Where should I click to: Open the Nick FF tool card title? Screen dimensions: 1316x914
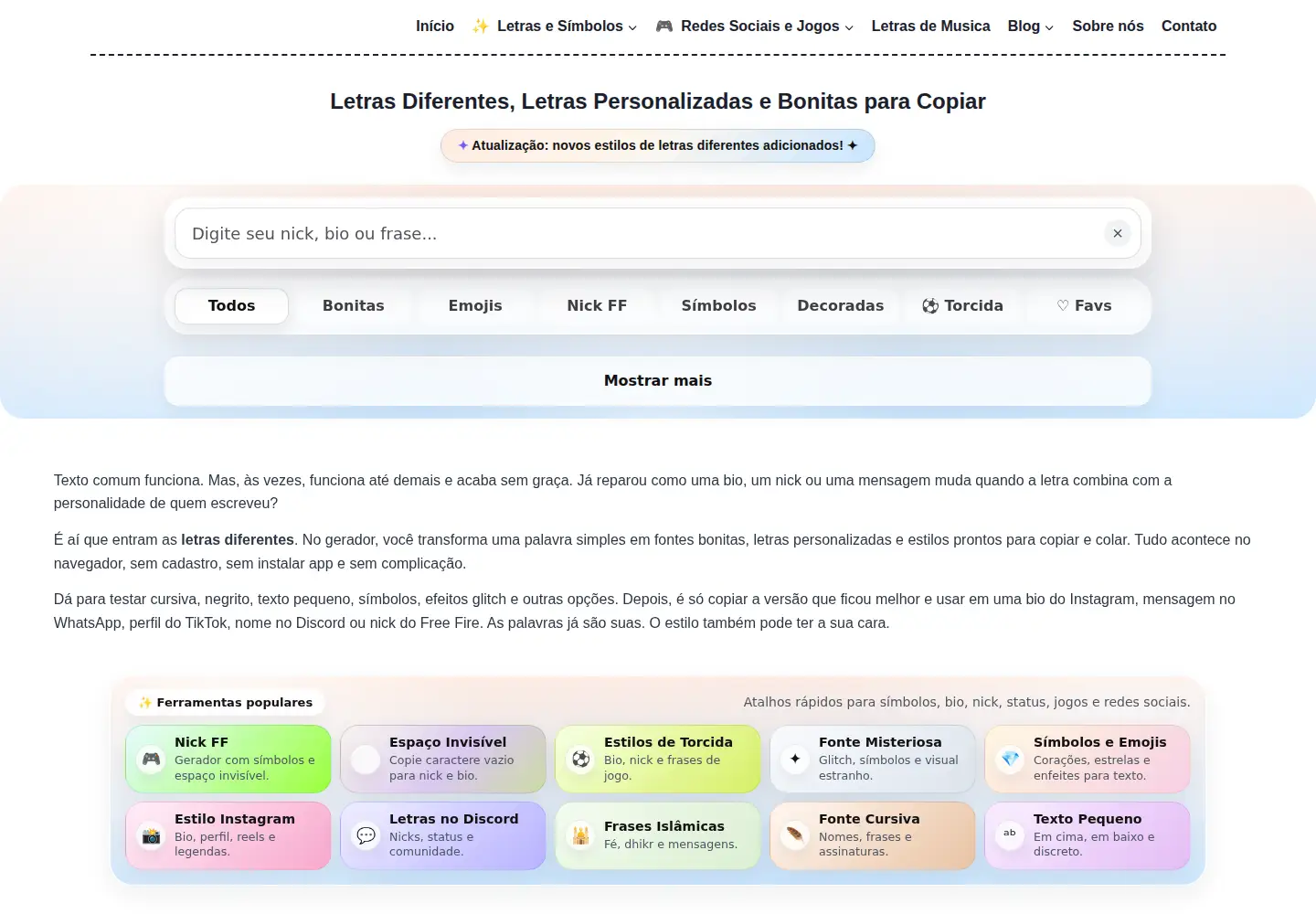coord(201,742)
